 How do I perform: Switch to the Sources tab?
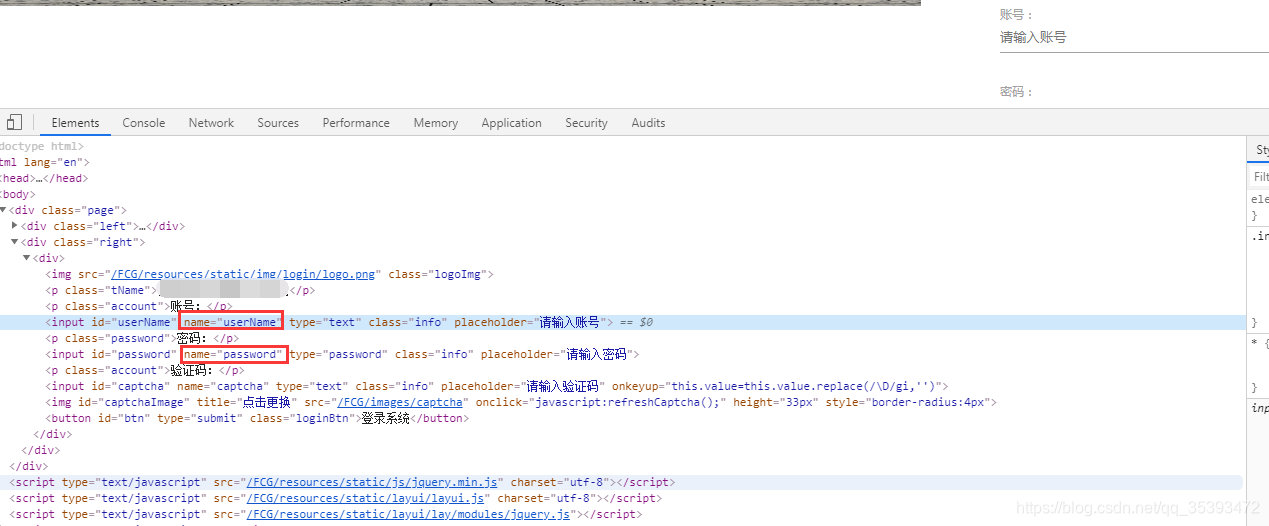coord(278,123)
